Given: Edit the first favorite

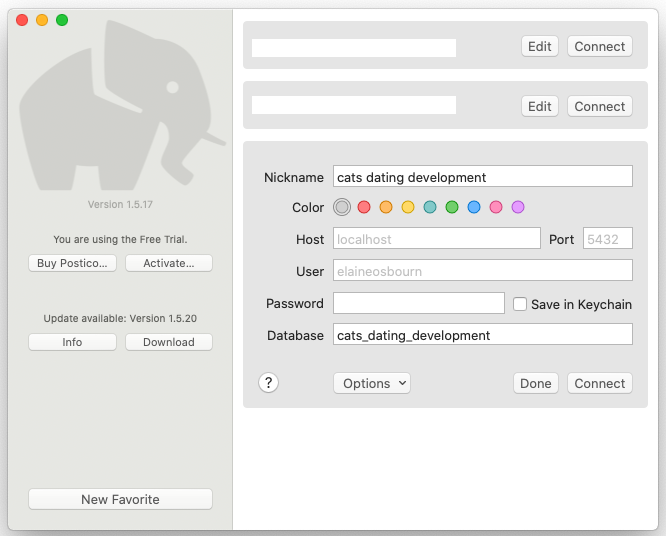Looking at the screenshot, I should click(540, 46).
